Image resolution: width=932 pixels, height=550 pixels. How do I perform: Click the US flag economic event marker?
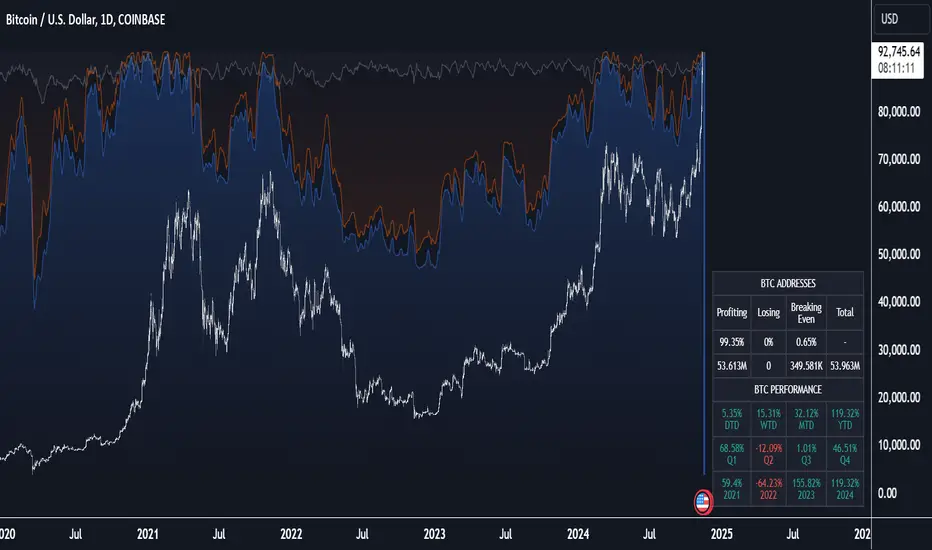(703, 502)
